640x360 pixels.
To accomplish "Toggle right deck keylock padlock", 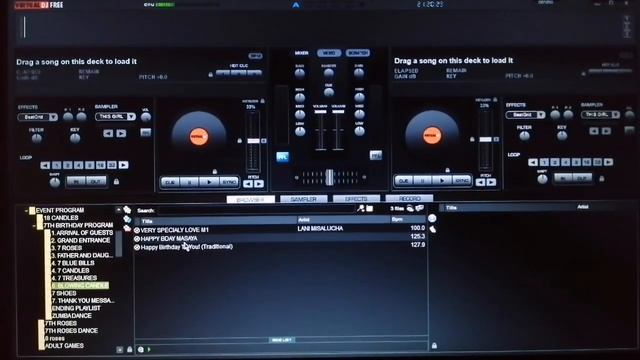I will coord(495,100).
